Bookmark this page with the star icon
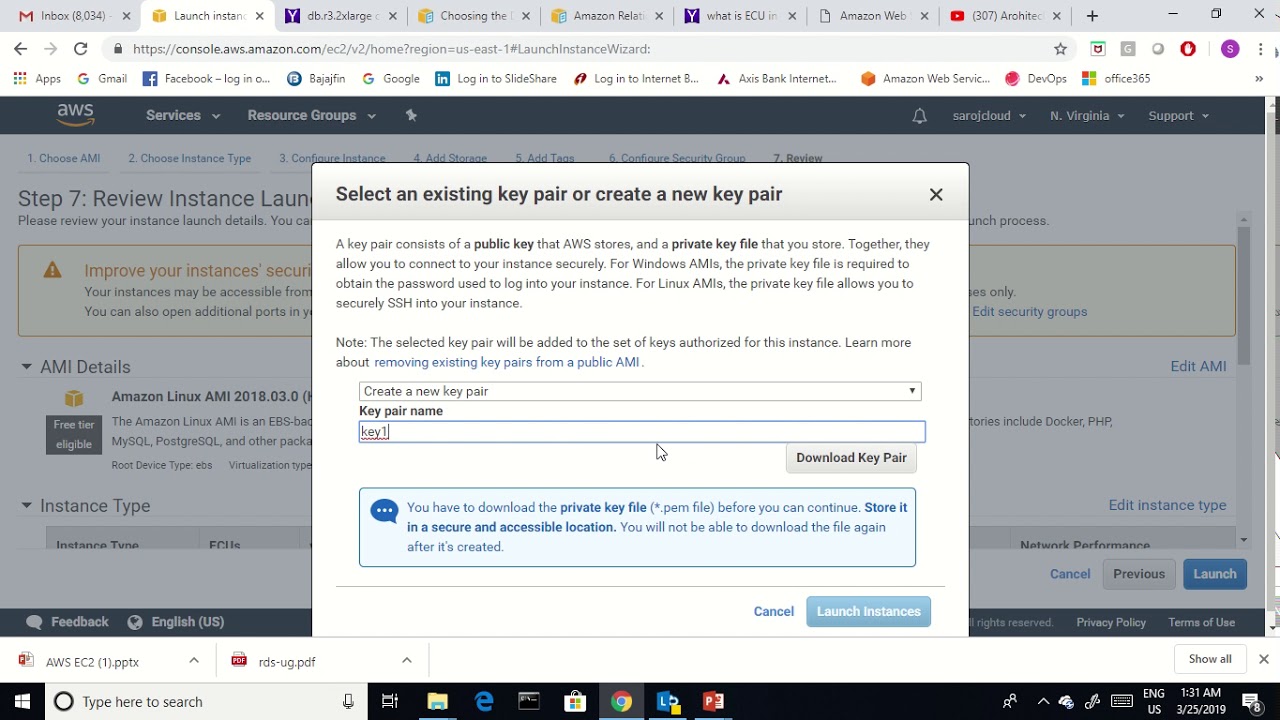 pos(1060,49)
